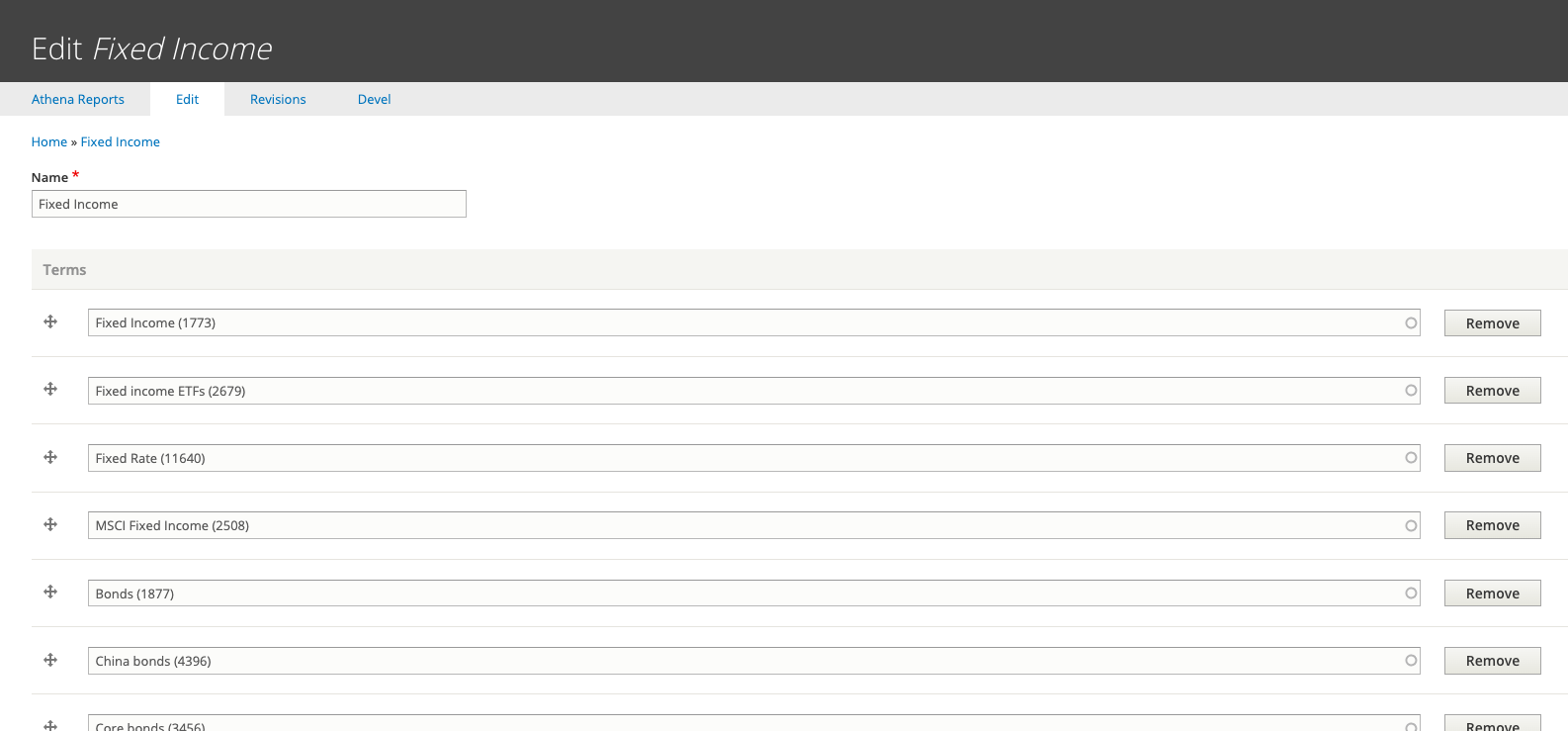Remove the Fixed Income (1773) term
Screen dimensions: 1568x731
tap(1493, 323)
